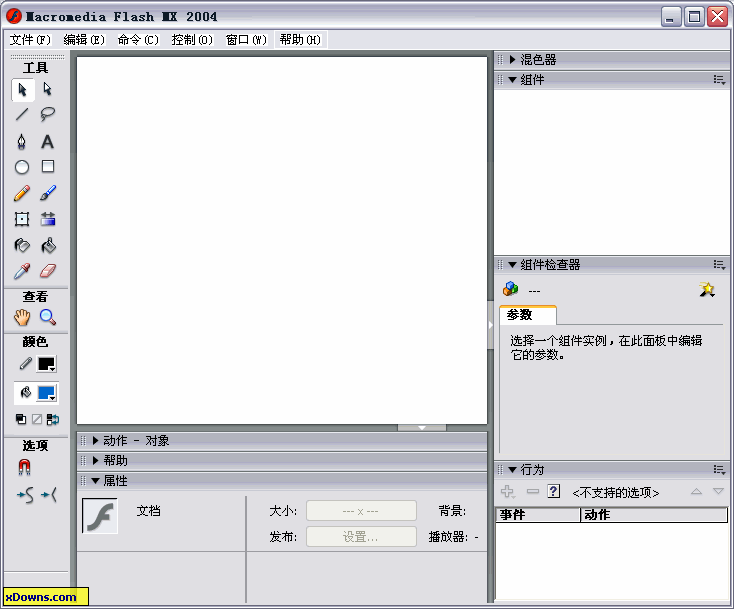The image size is (734, 609).
Task: Select the Oval tool
Action: point(22,167)
